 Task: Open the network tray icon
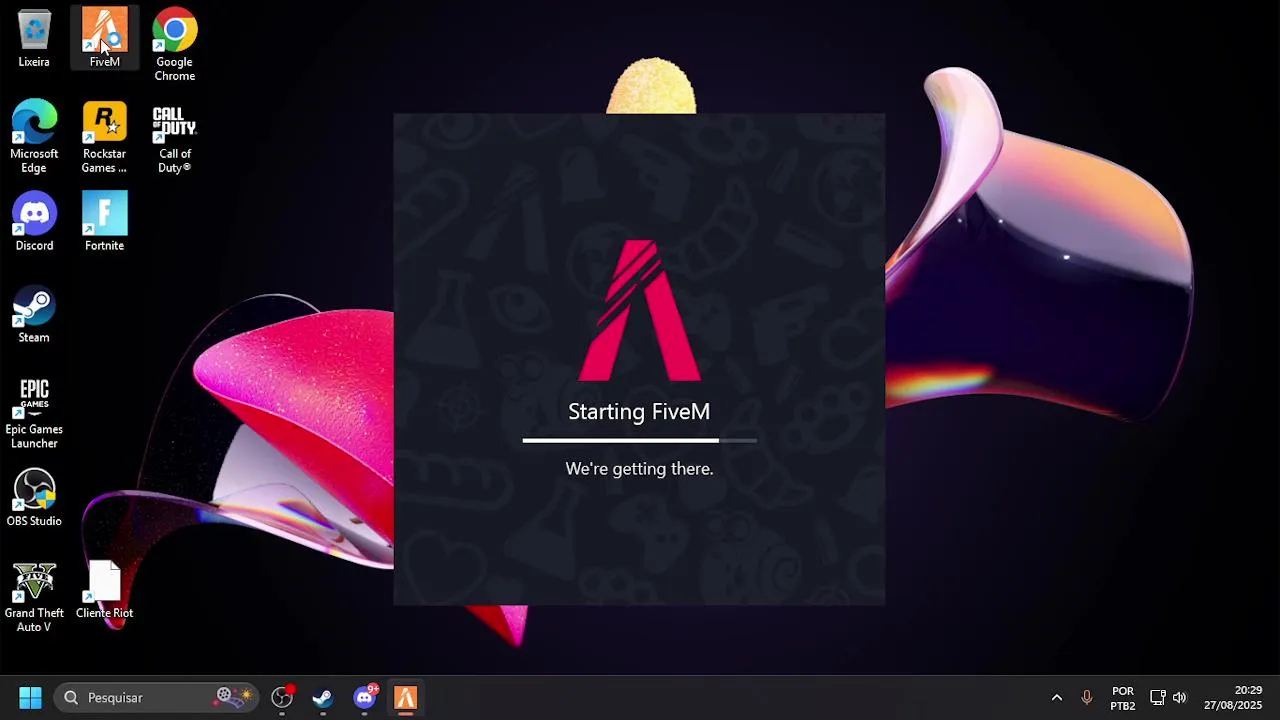pyautogui.click(x=1157, y=697)
